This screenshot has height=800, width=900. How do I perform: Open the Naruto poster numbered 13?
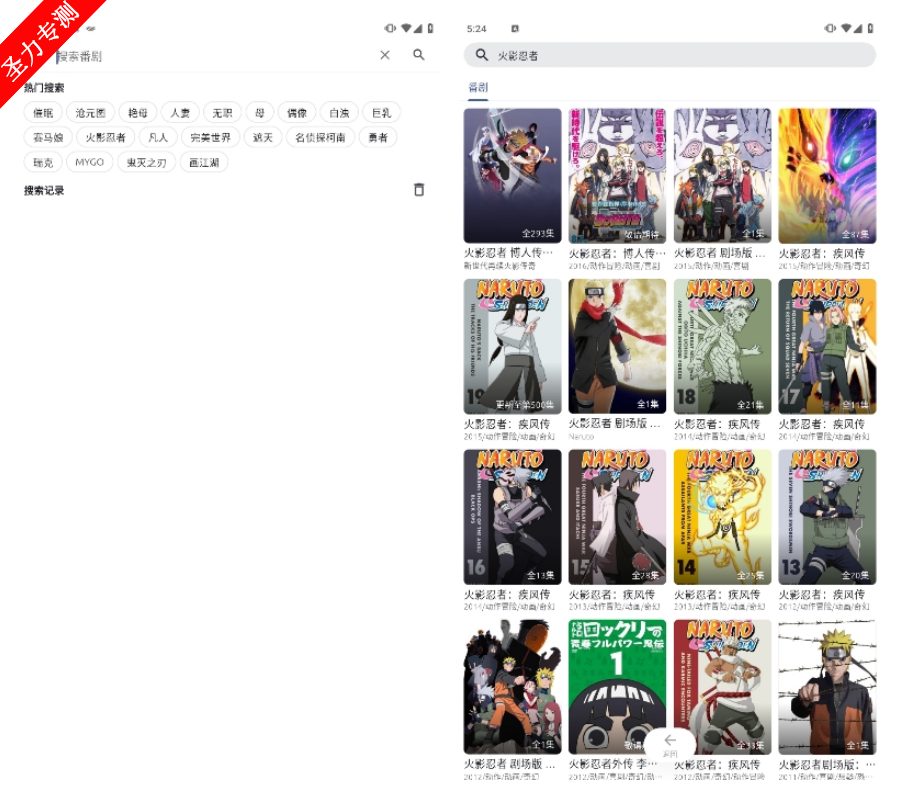click(827, 517)
